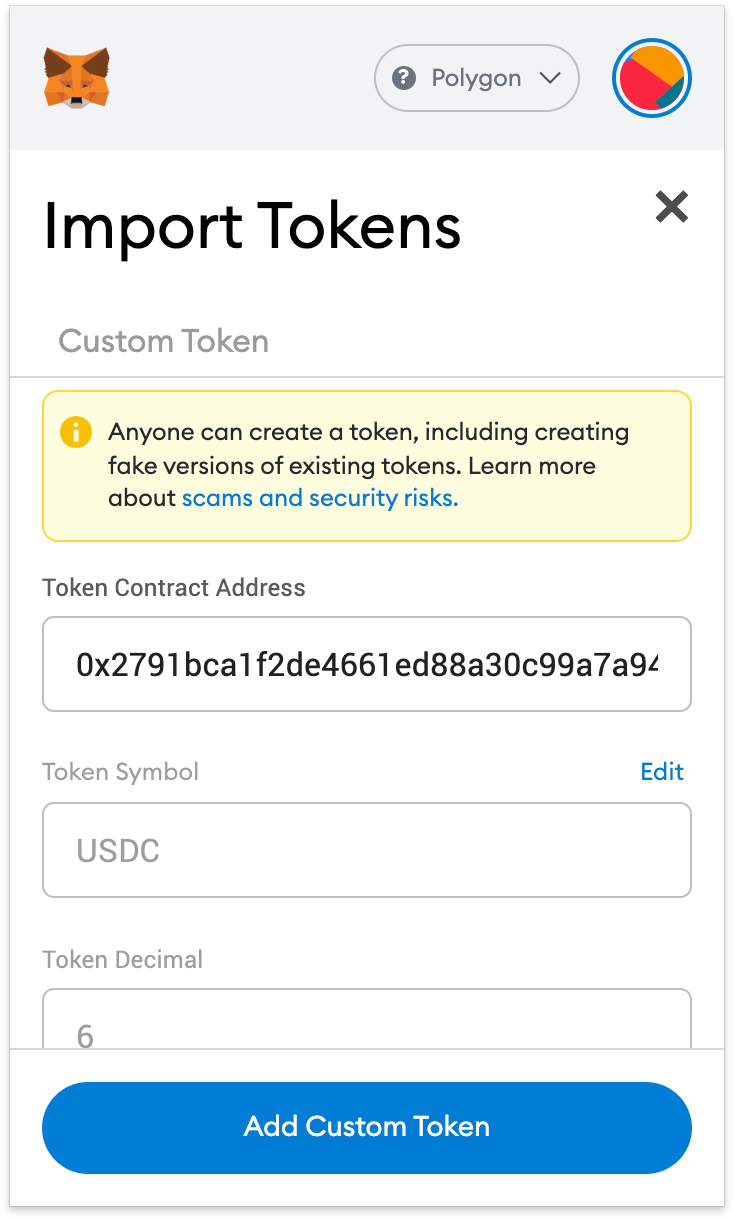
Task: Open the Polygon network dropdown
Action: pos(476,78)
